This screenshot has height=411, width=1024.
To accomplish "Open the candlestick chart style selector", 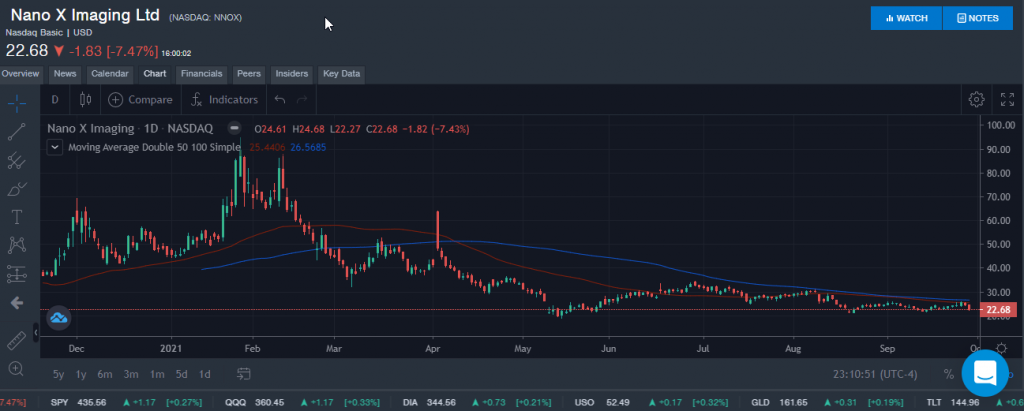I will [85, 99].
